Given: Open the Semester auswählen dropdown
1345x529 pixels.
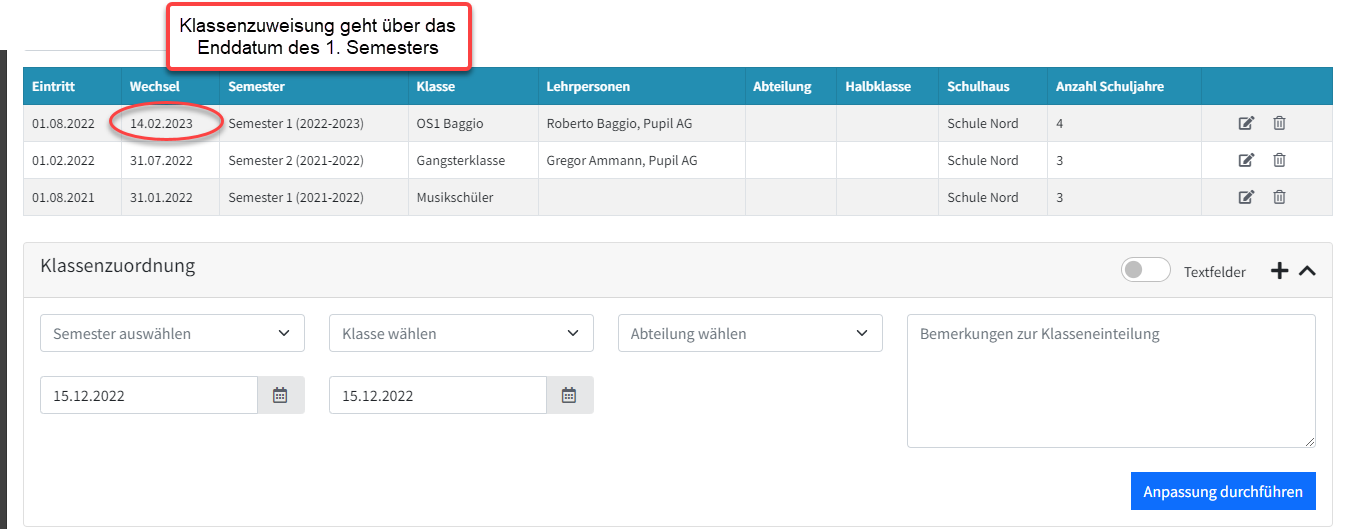Looking at the screenshot, I should [172, 333].
